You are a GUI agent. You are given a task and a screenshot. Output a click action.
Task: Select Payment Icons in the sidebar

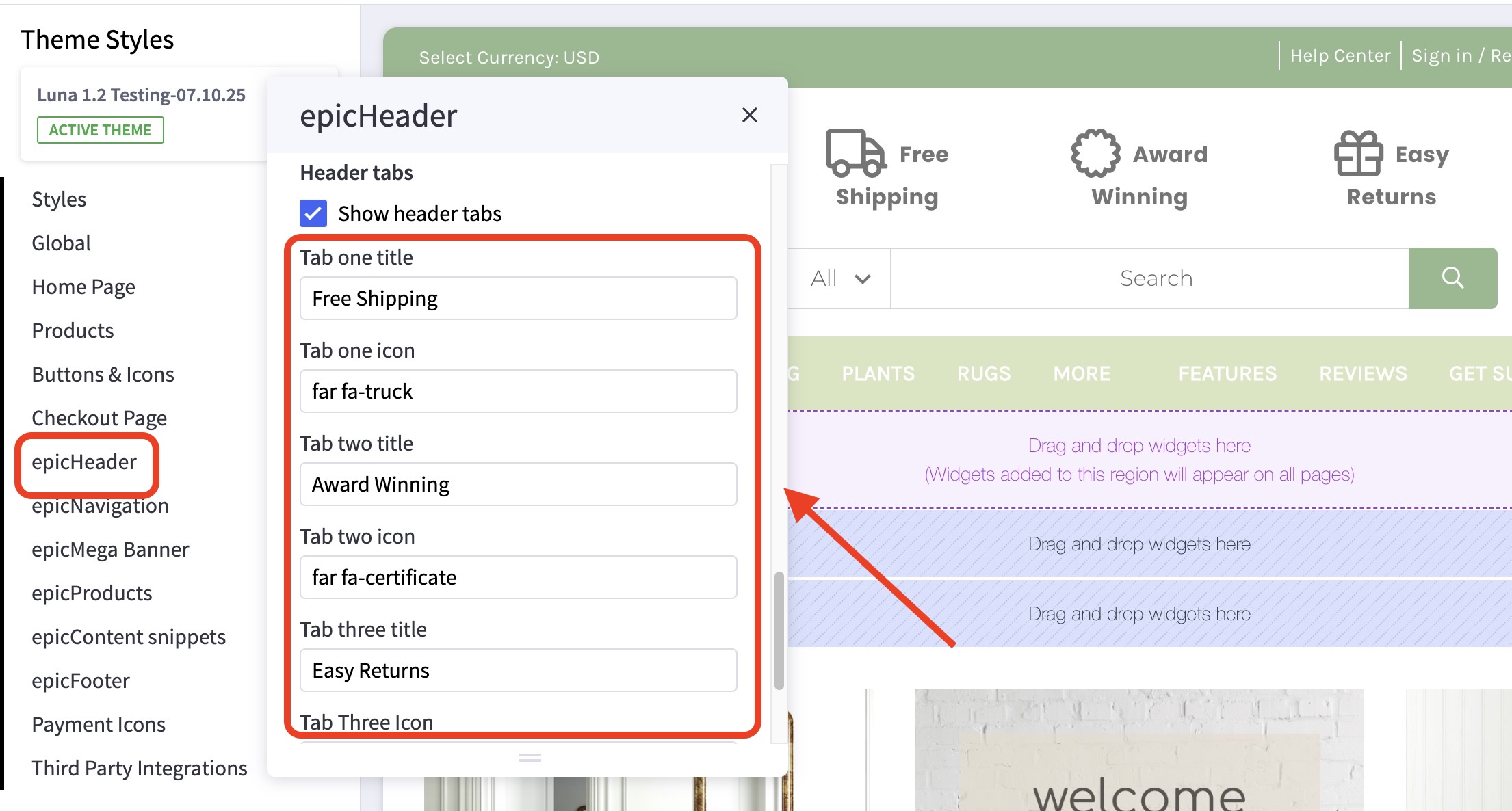pos(99,724)
